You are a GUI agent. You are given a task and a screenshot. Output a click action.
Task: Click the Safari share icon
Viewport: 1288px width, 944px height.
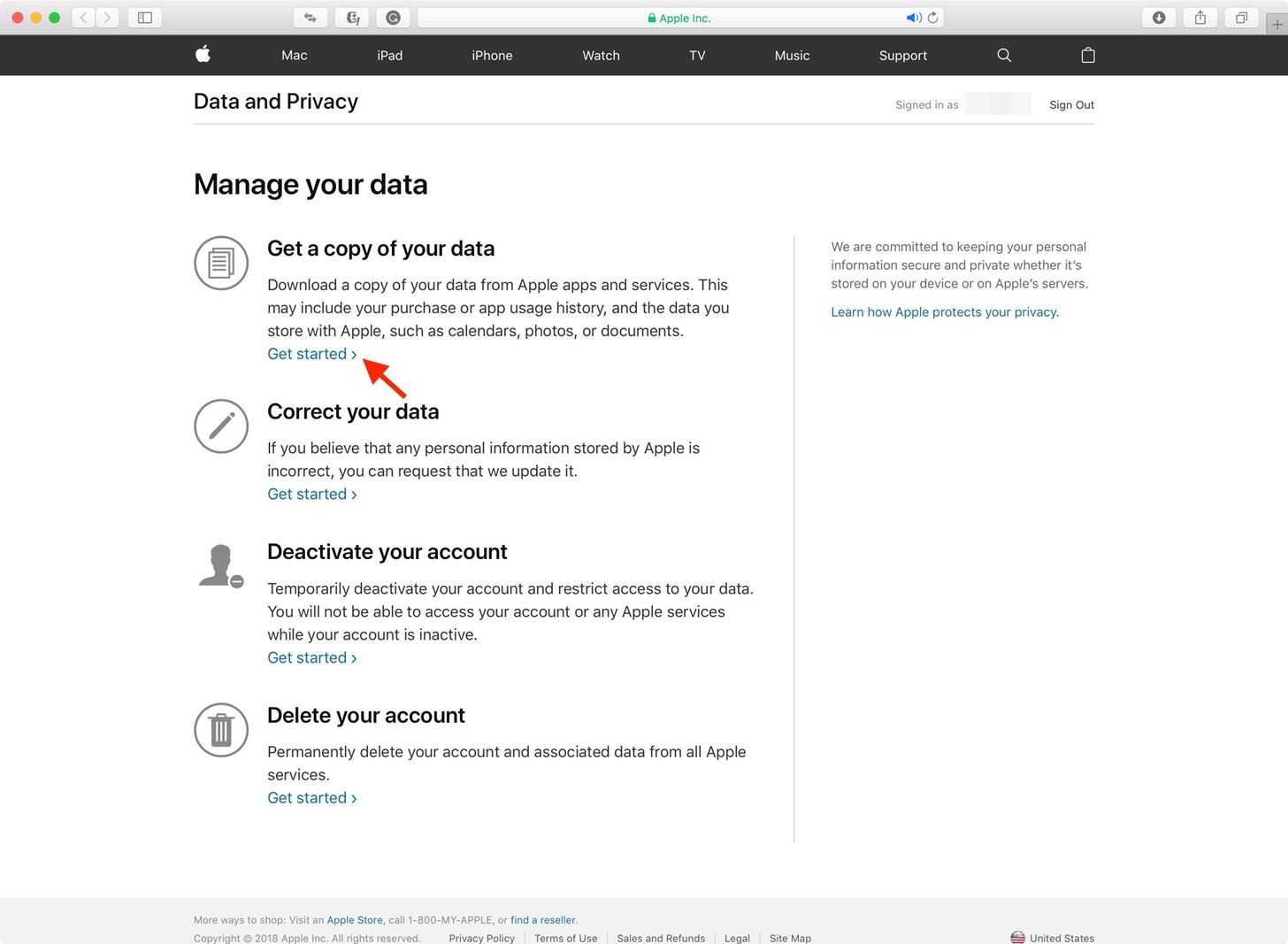point(1200,17)
